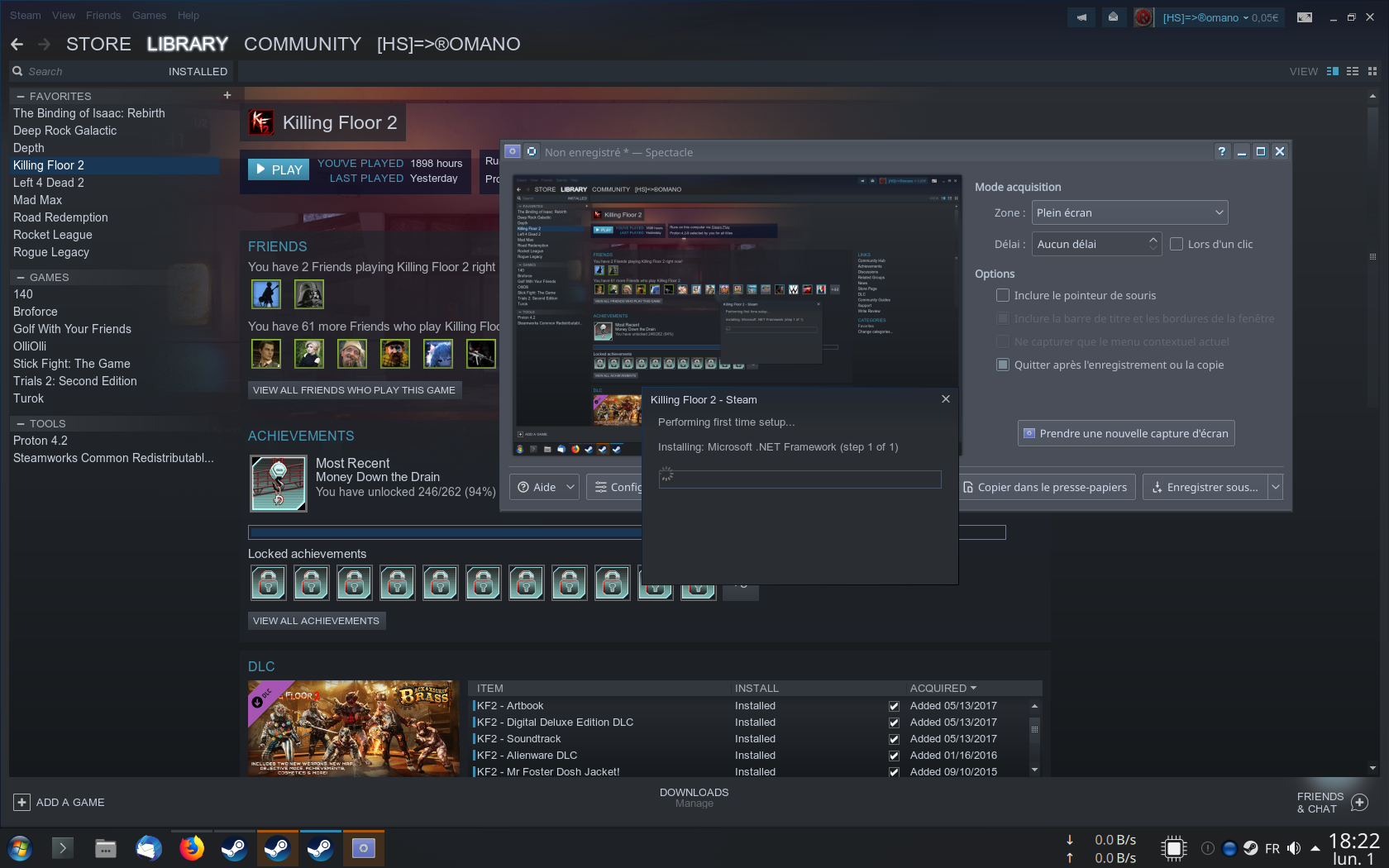Open the Thunderbird mail client from the taskbar
Image resolution: width=1389 pixels, height=868 pixels.
[149, 848]
